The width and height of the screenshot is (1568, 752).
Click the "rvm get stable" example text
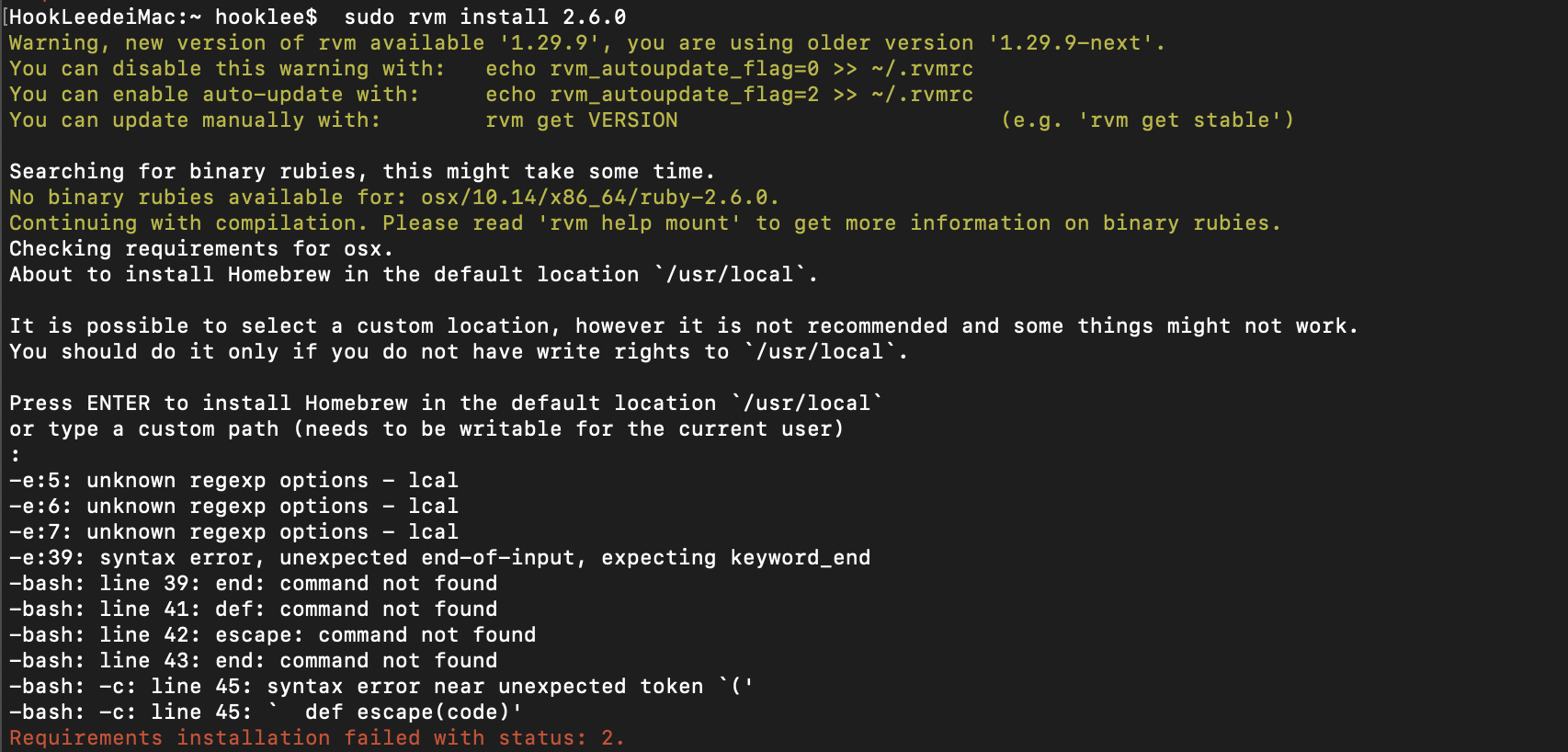point(1186,120)
